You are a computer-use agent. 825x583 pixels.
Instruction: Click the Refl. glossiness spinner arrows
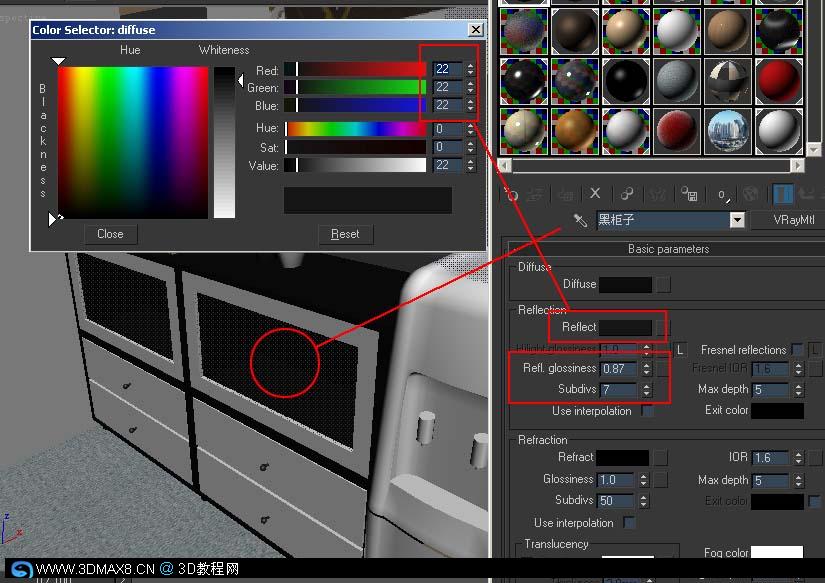pos(647,369)
